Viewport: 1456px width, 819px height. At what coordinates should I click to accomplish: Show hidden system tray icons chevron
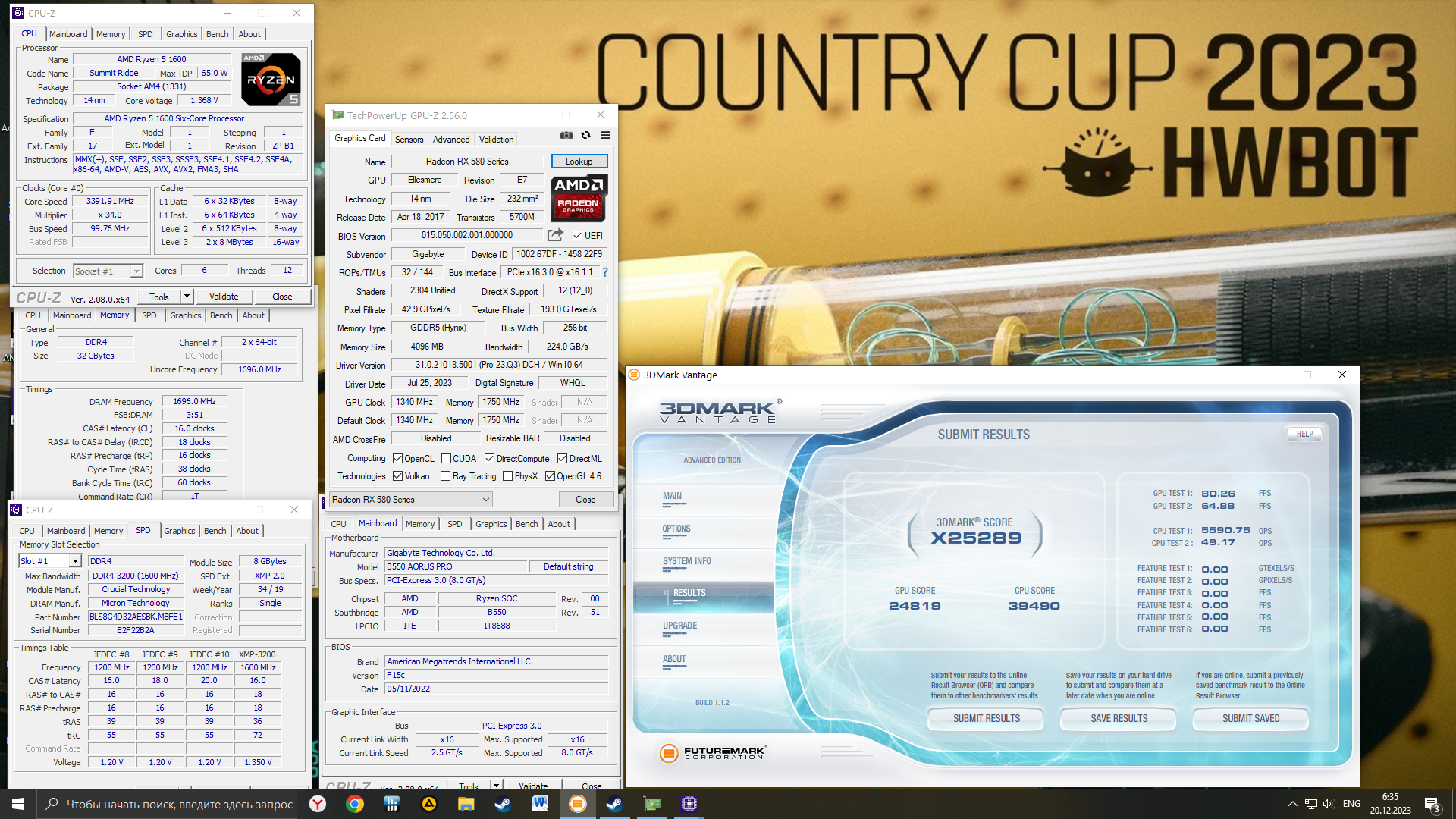[1292, 804]
